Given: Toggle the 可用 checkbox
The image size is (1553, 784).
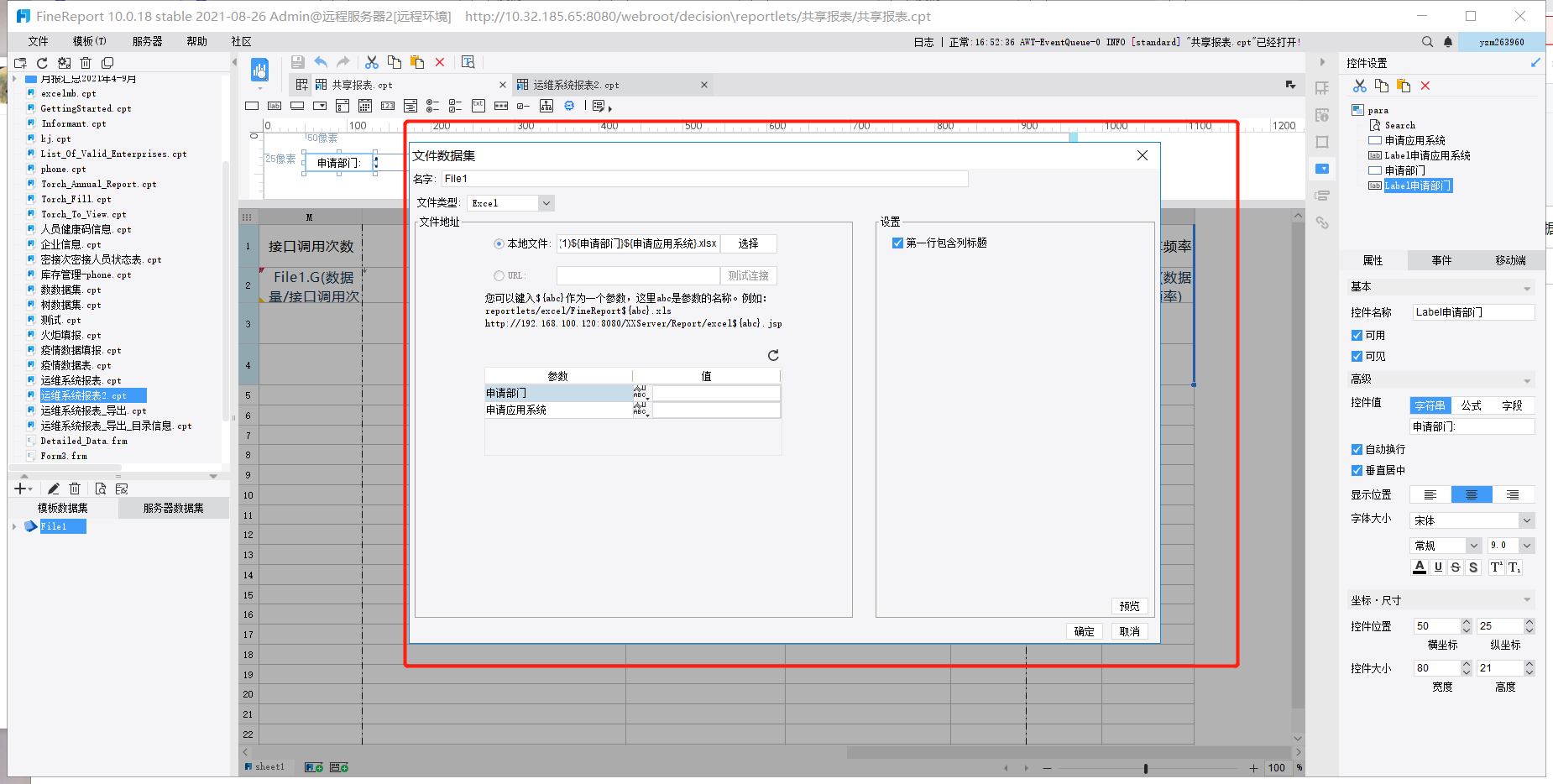Looking at the screenshot, I should tap(1357, 335).
